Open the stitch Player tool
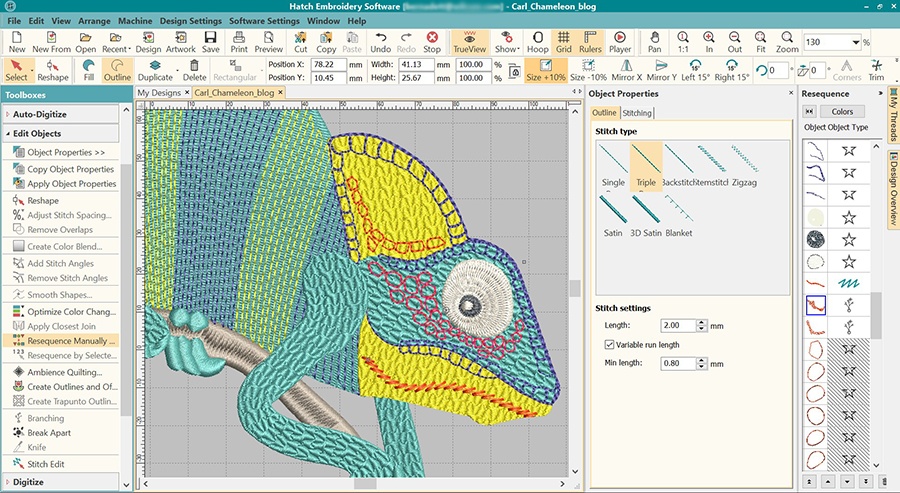This screenshot has width=900, height=493. click(620, 41)
